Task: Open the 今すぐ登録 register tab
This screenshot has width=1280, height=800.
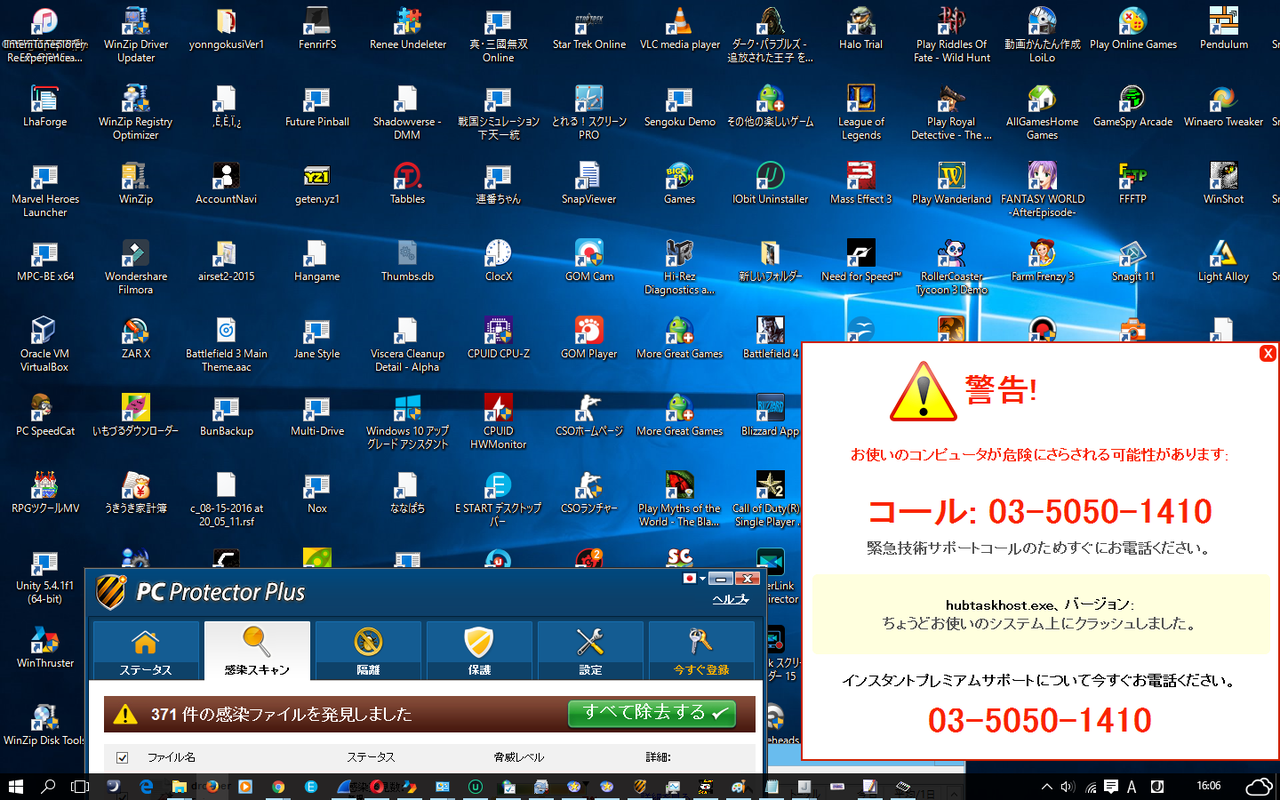Action: coord(701,650)
